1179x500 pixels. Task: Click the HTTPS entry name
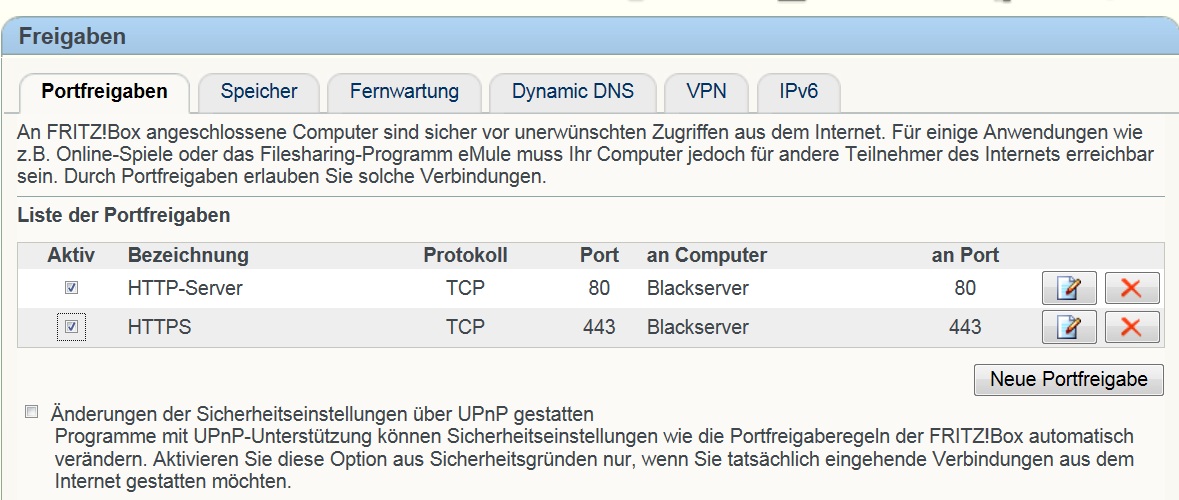(x=159, y=327)
